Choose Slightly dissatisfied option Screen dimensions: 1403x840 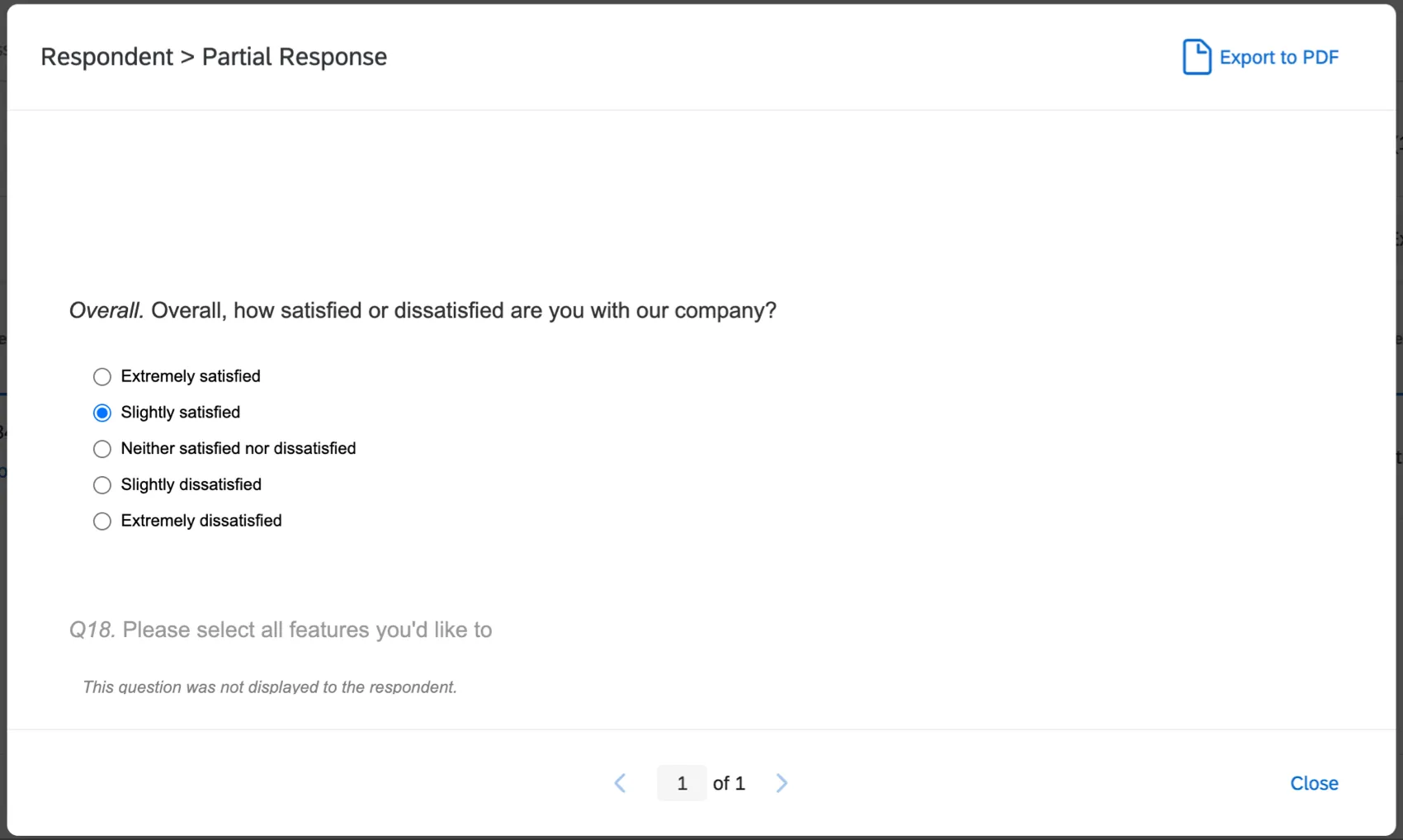(102, 485)
